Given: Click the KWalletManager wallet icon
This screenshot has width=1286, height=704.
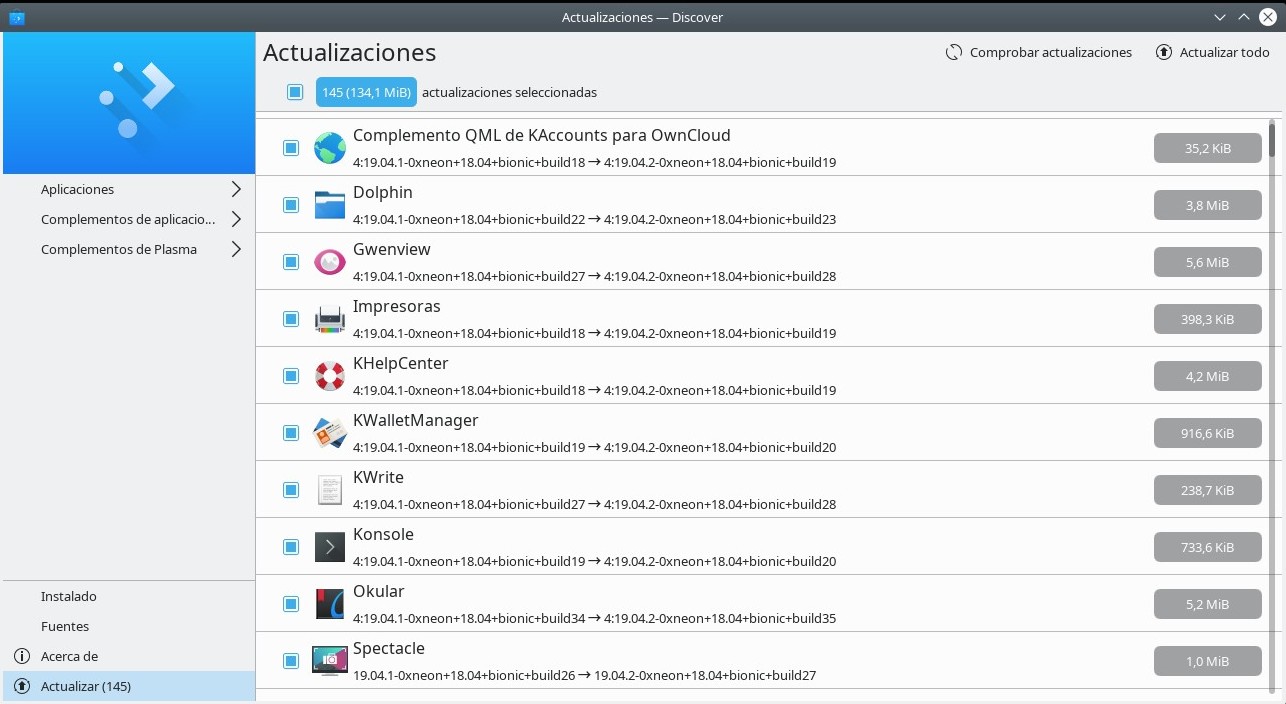Looking at the screenshot, I should click(x=329, y=432).
